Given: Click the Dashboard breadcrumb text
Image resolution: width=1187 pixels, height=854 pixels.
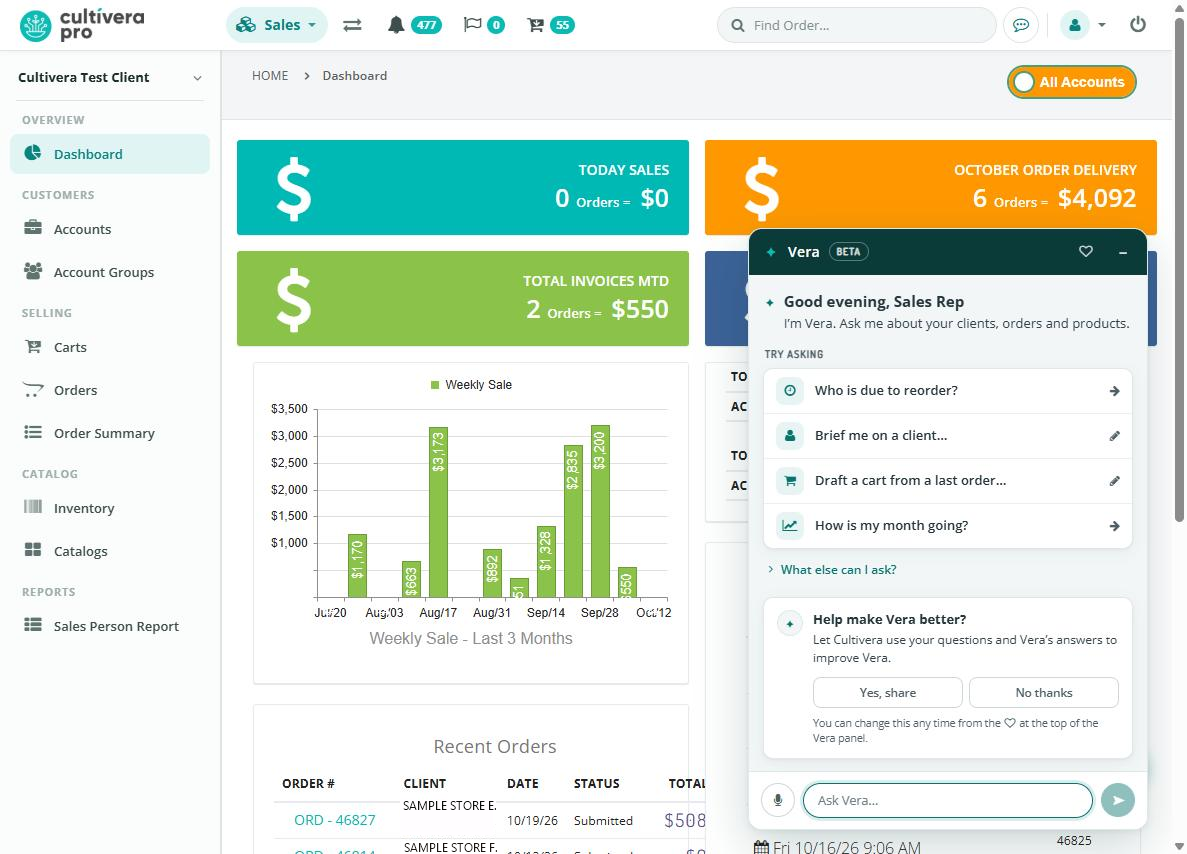Looking at the screenshot, I should pos(354,76).
